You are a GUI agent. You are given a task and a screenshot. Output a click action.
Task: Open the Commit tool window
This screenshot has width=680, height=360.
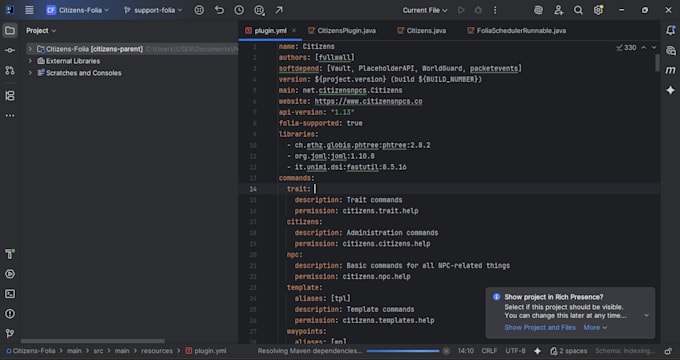coord(10,50)
